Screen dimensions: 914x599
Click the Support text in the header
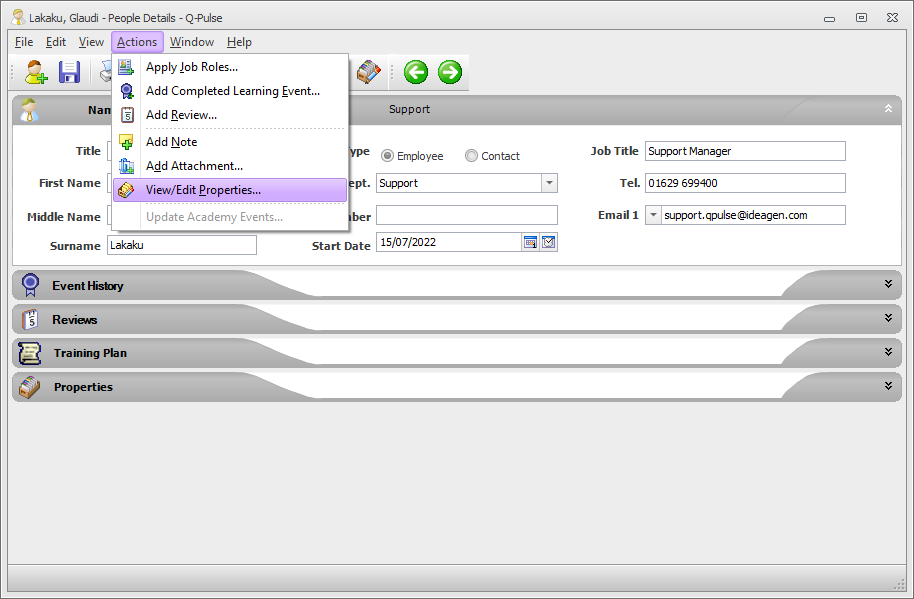click(x=409, y=109)
